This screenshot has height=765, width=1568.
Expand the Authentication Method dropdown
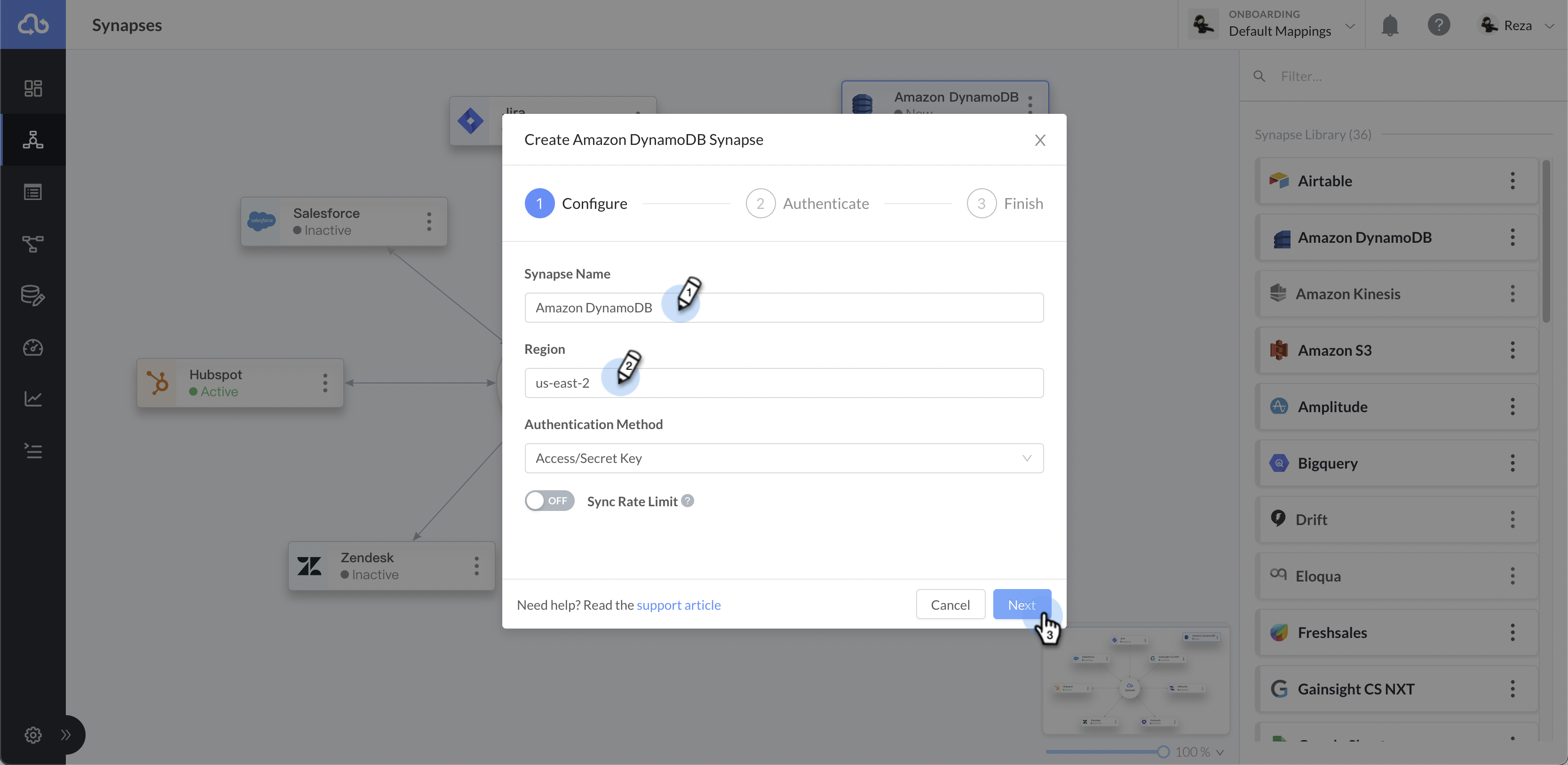pyautogui.click(x=784, y=458)
